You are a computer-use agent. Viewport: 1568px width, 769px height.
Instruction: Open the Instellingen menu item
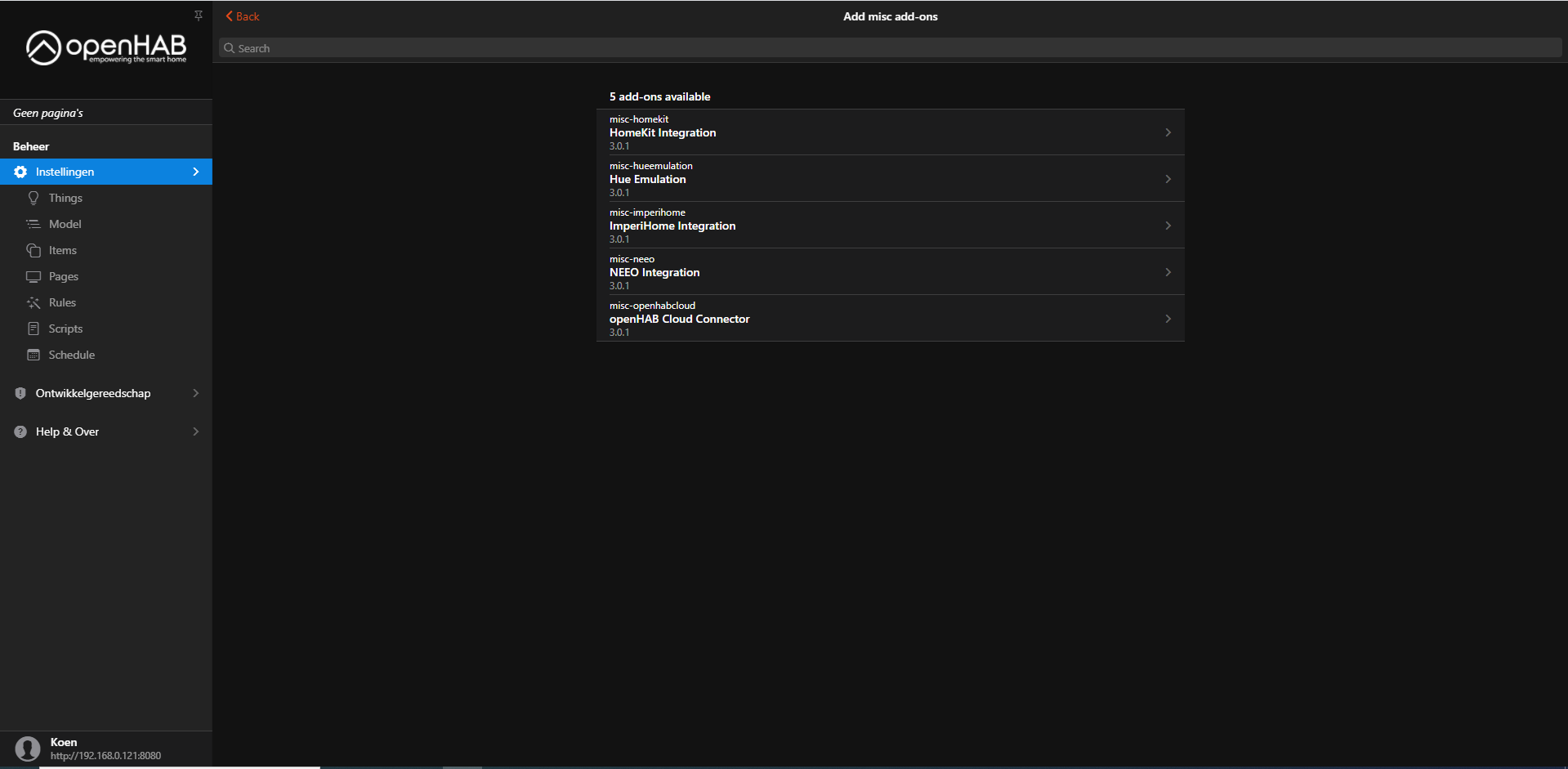pos(106,172)
